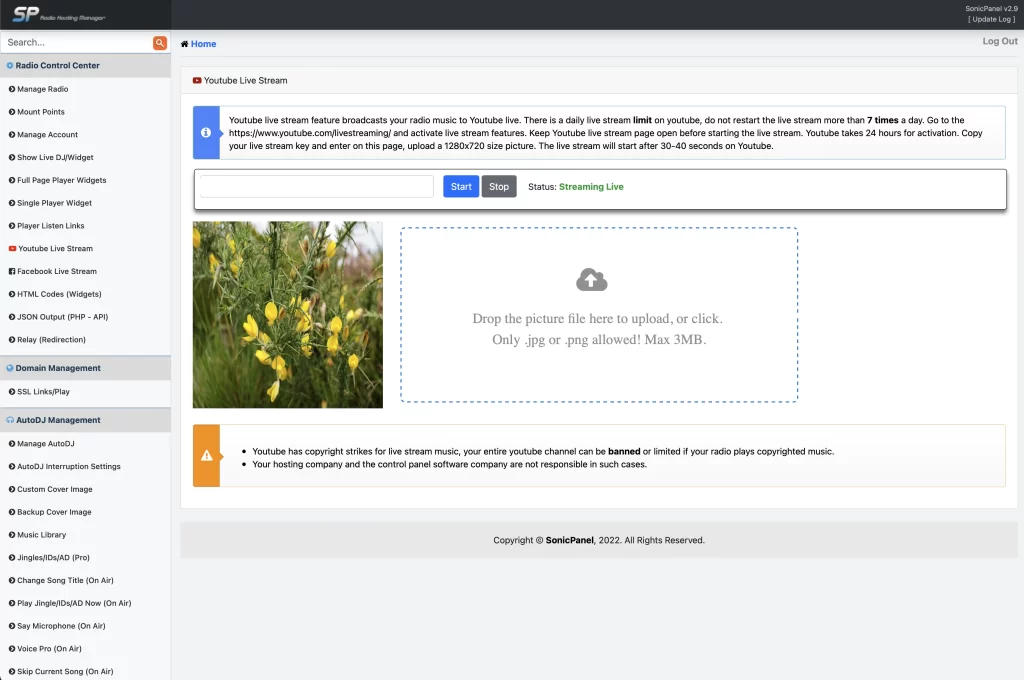Click the arrow icon beside Mount Points
Viewport: 1024px width, 680px height.
(x=12, y=112)
